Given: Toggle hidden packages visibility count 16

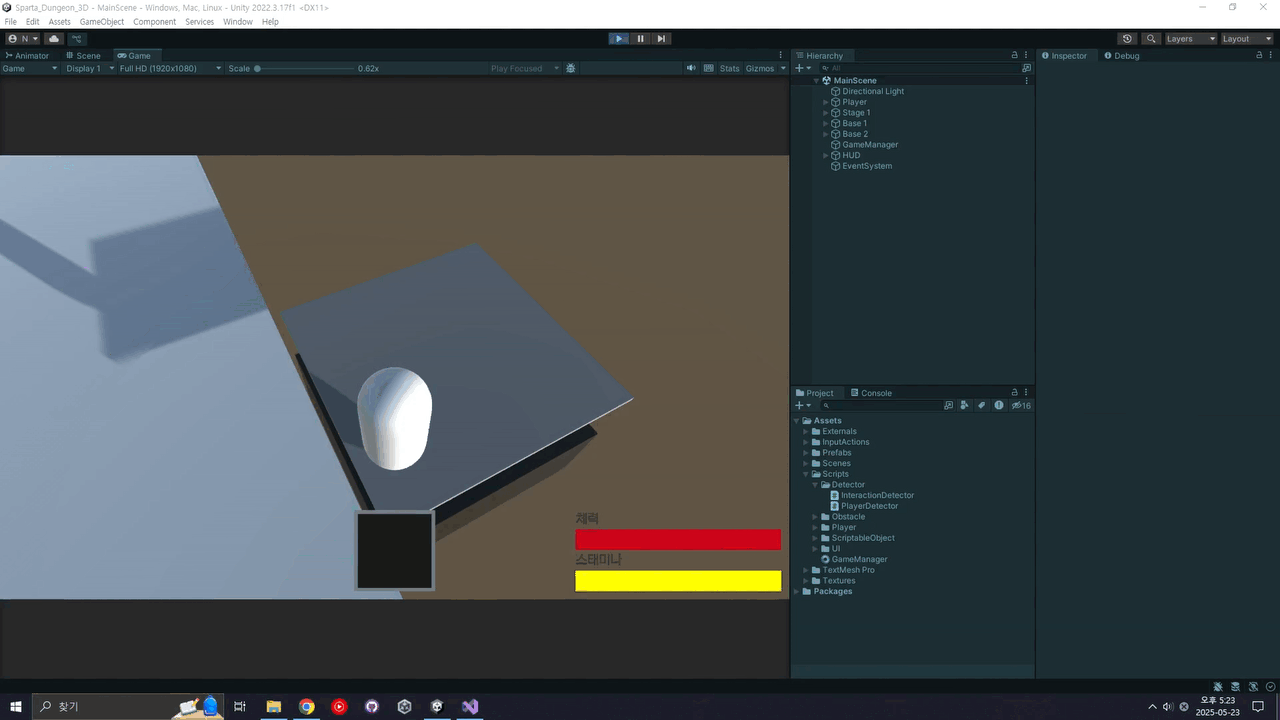Looking at the screenshot, I should click(x=1021, y=405).
